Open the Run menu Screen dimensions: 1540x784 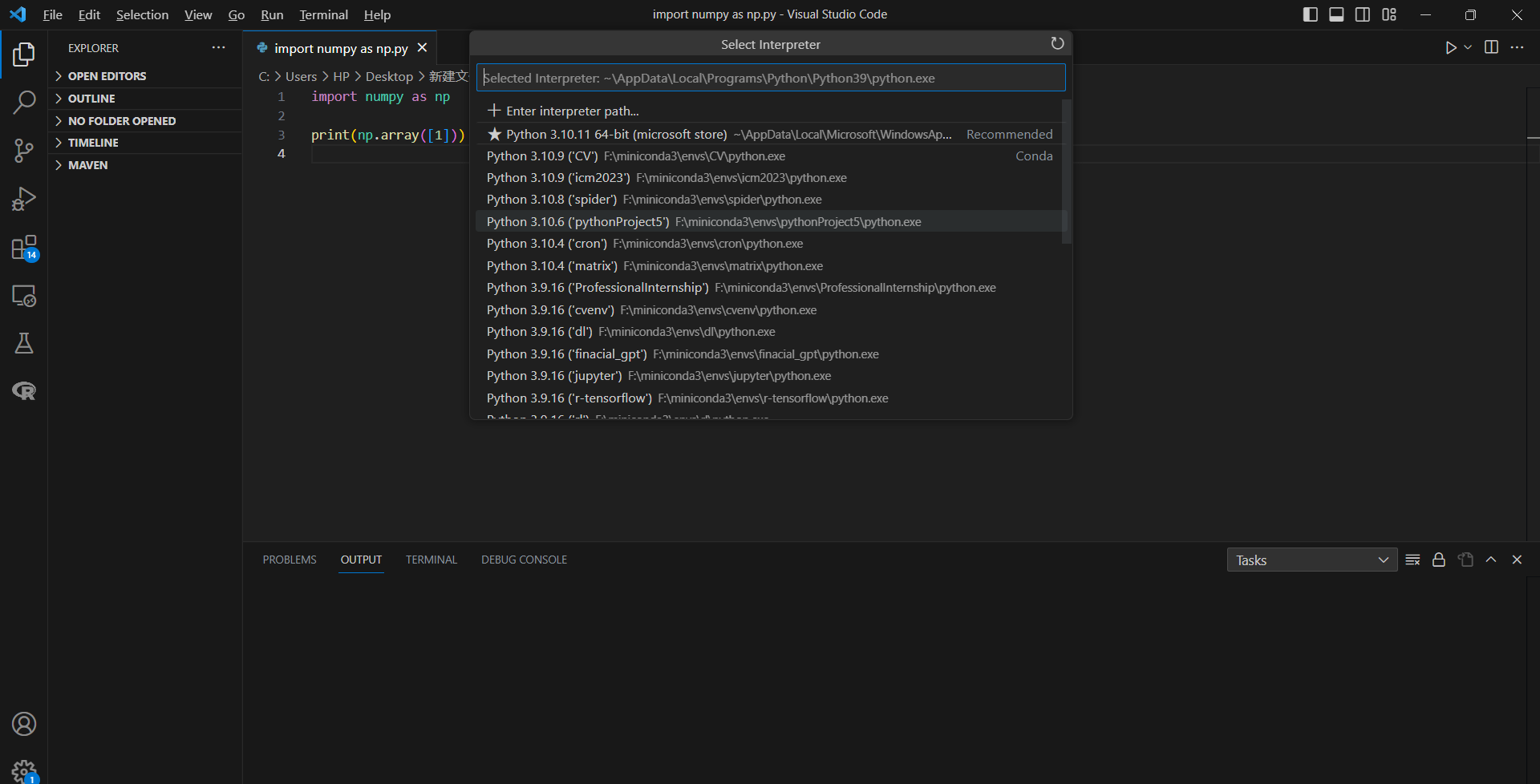tap(272, 14)
